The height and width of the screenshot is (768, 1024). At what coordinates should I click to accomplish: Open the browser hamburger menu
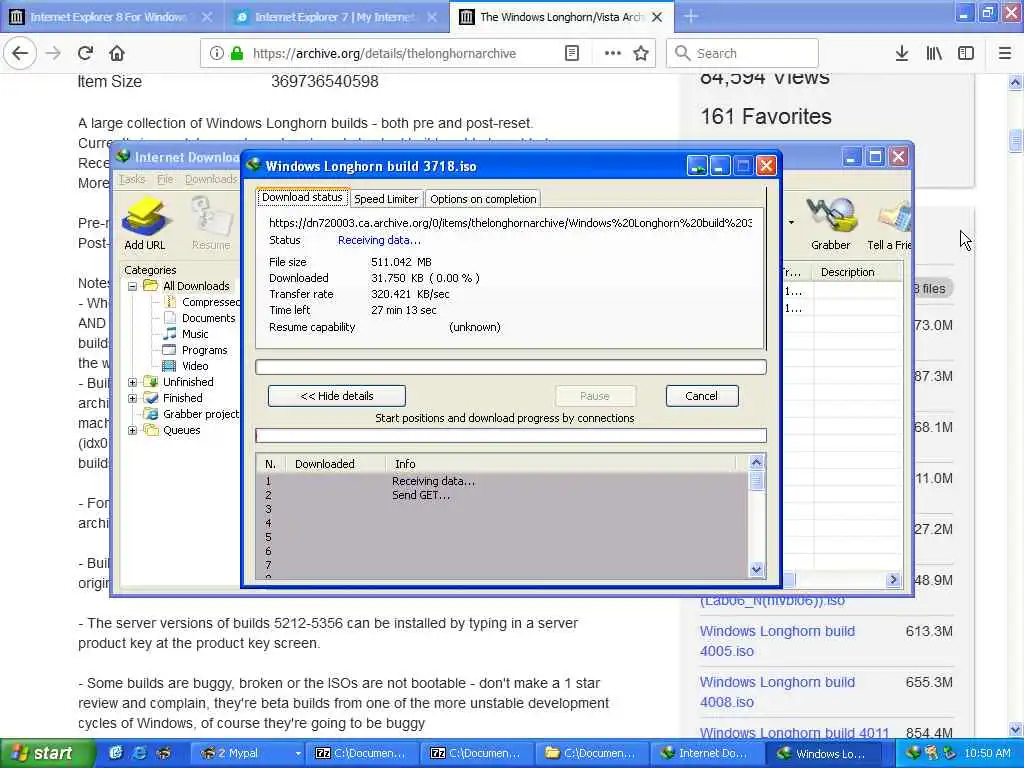click(1004, 53)
